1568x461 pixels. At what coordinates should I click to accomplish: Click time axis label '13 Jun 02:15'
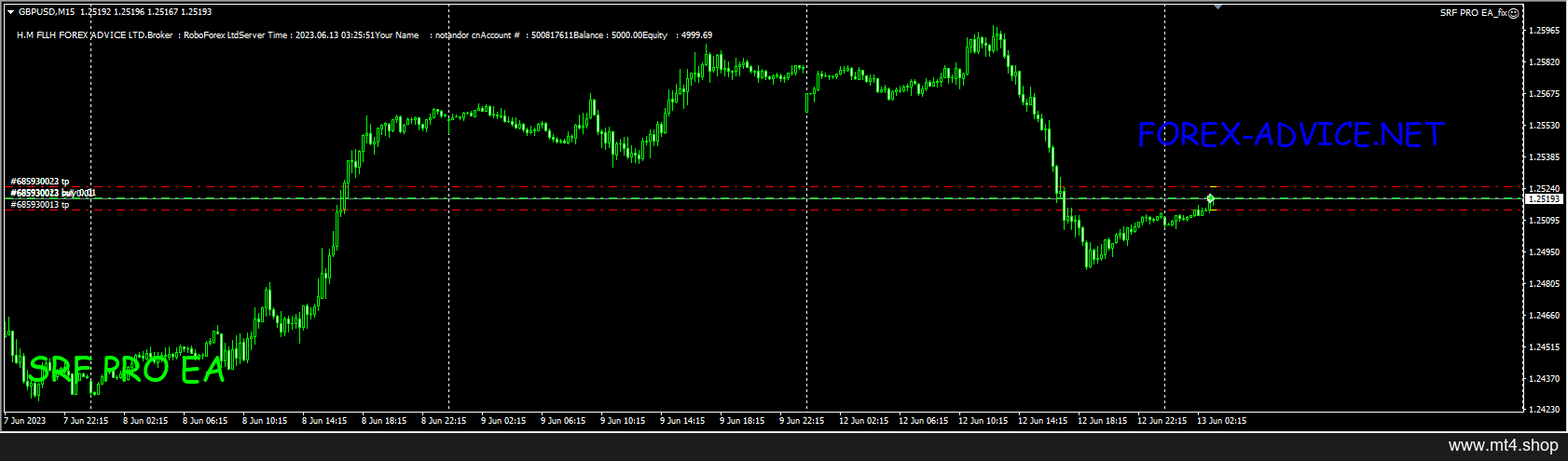1221,421
